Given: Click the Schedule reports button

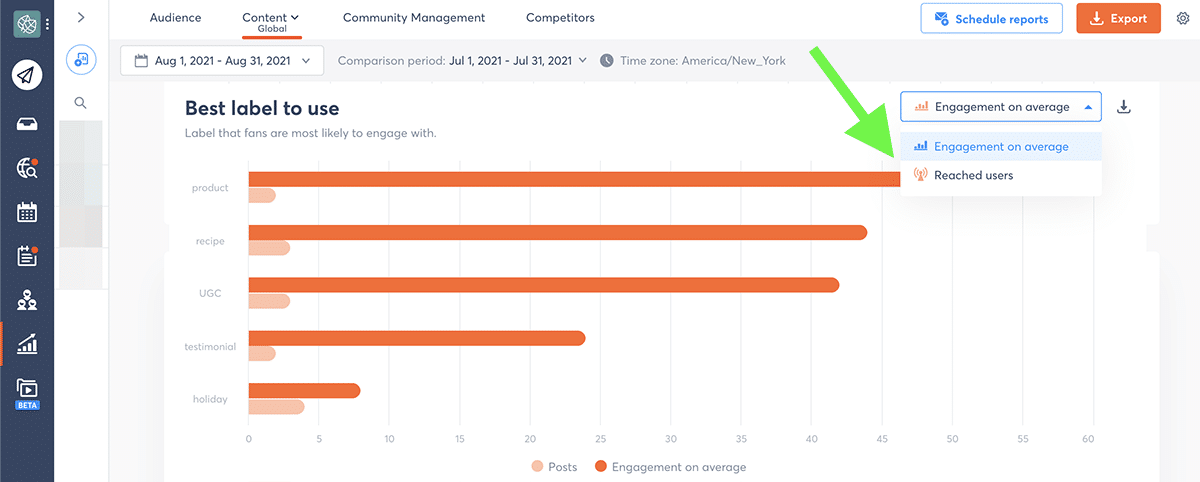Looking at the screenshot, I should [991, 19].
